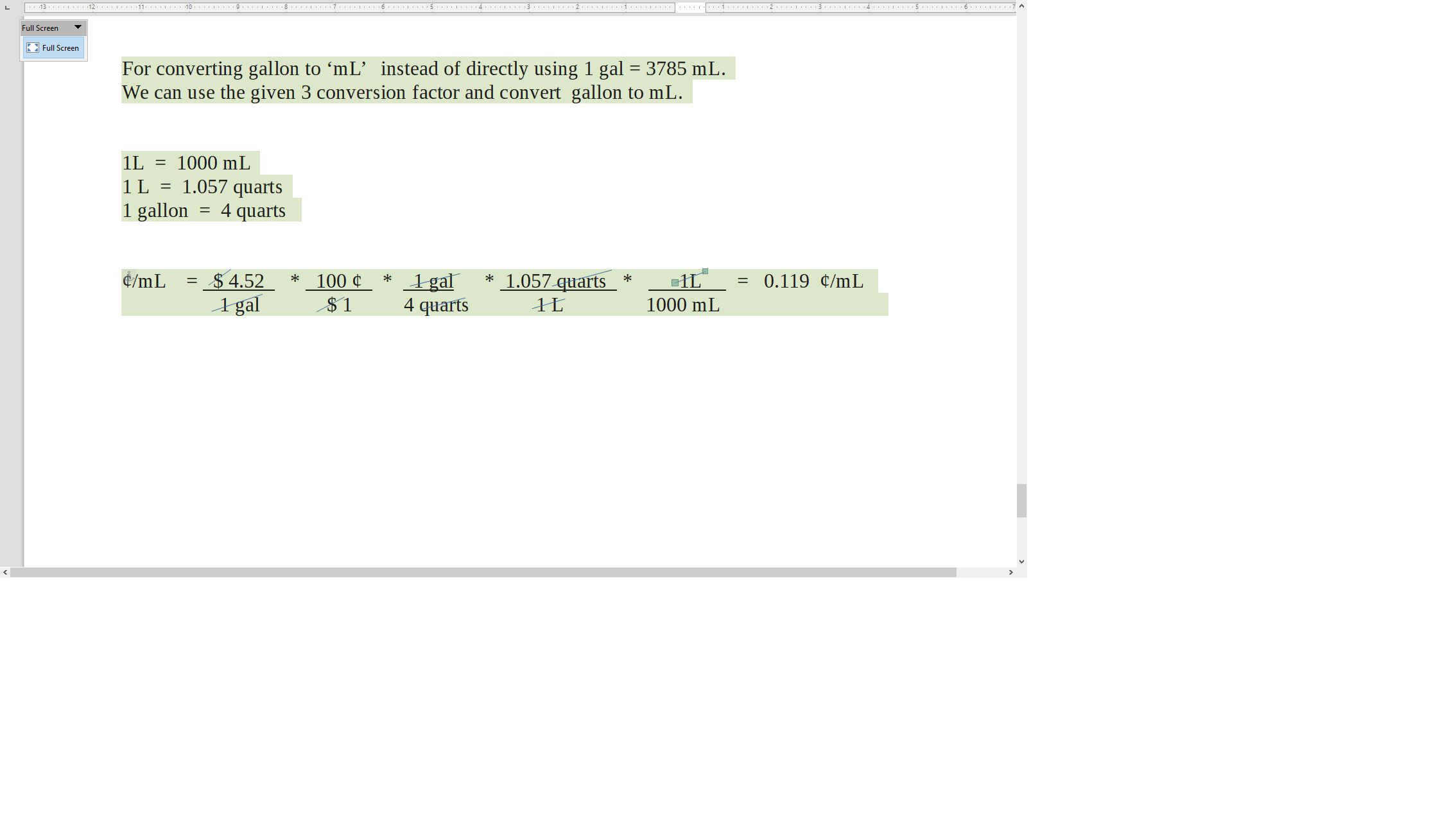Click upper-right handle of selected line over 1L

705,272
